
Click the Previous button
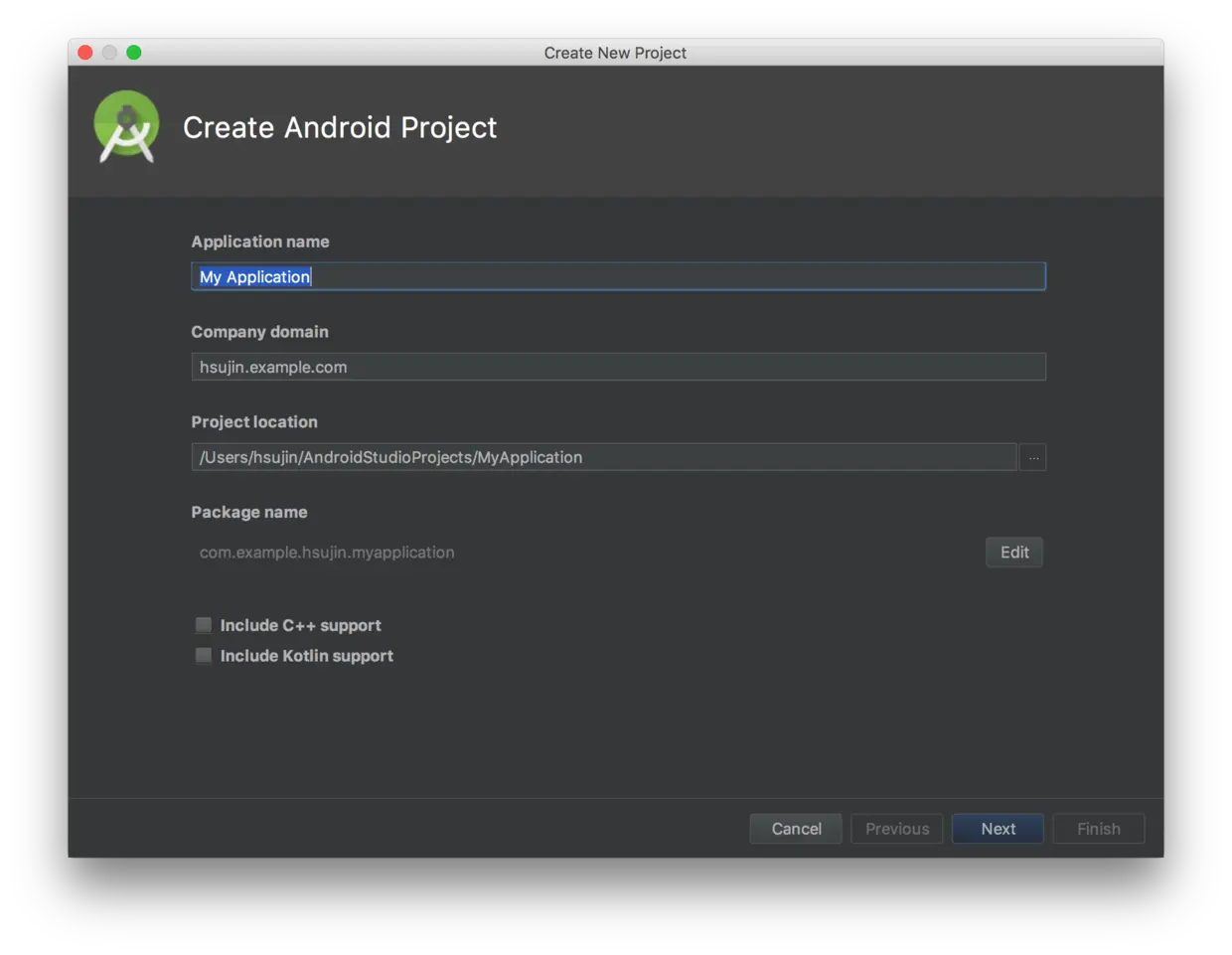(897, 829)
